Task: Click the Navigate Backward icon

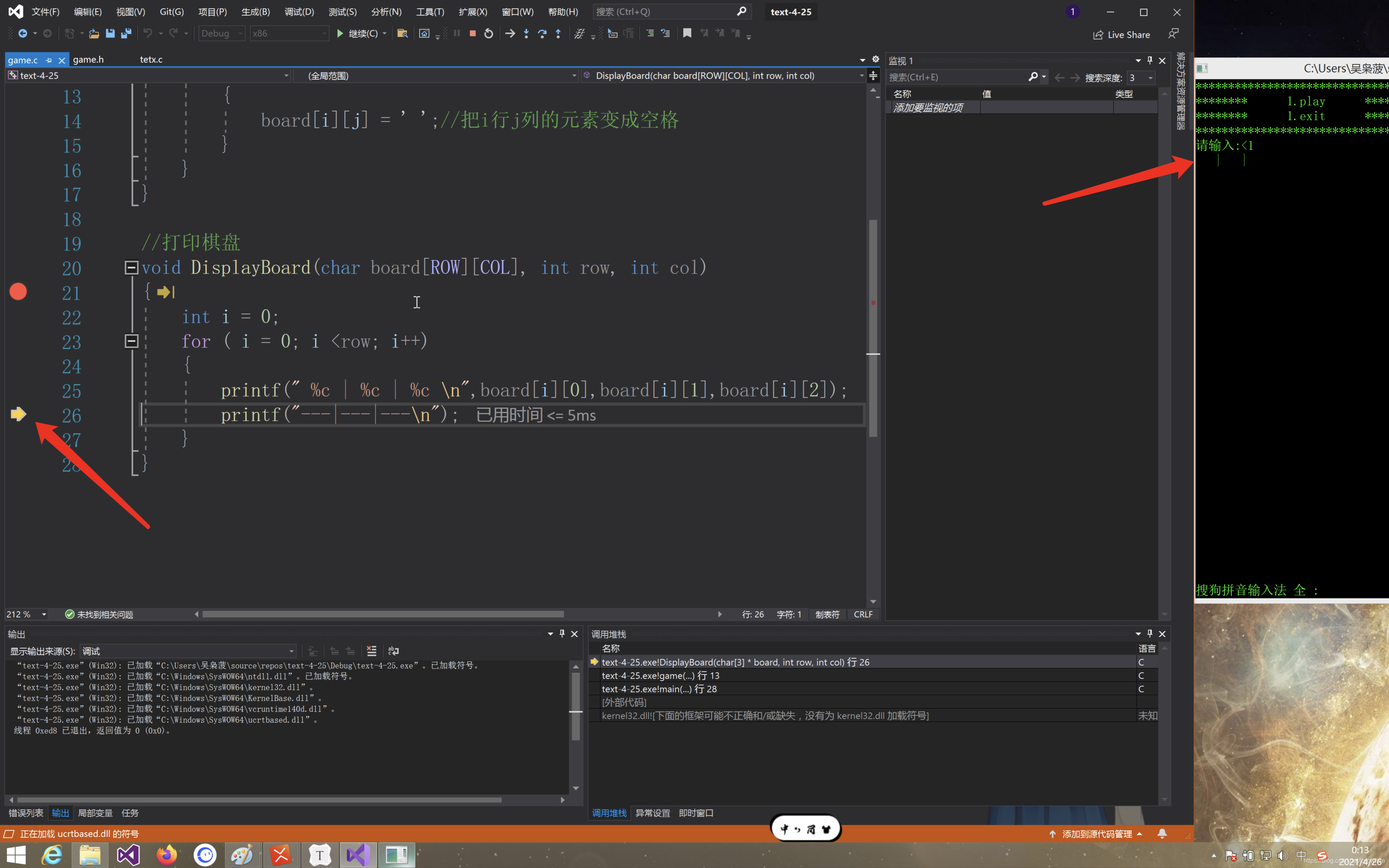Action: click(22, 33)
